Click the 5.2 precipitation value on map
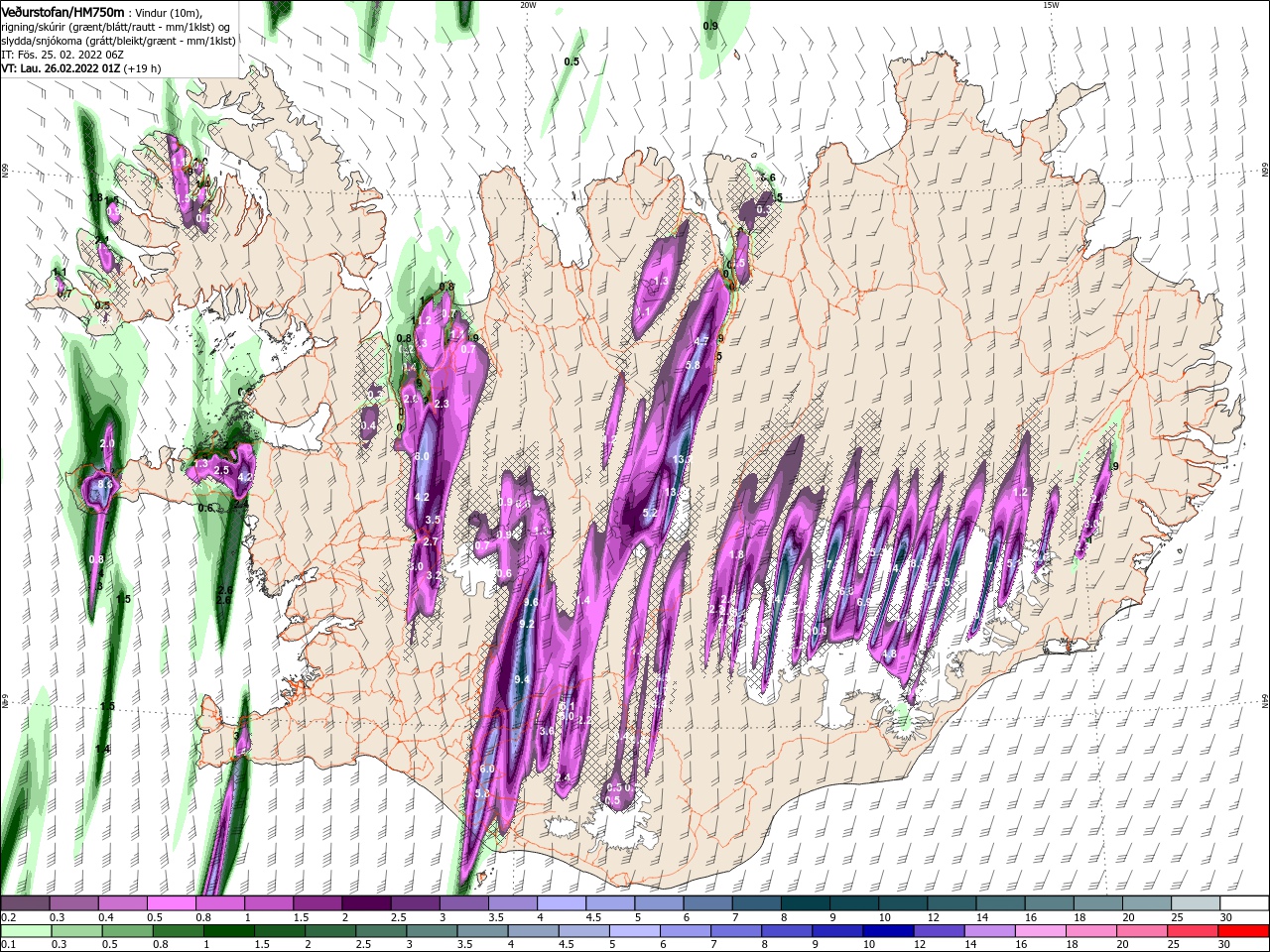 (651, 513)
